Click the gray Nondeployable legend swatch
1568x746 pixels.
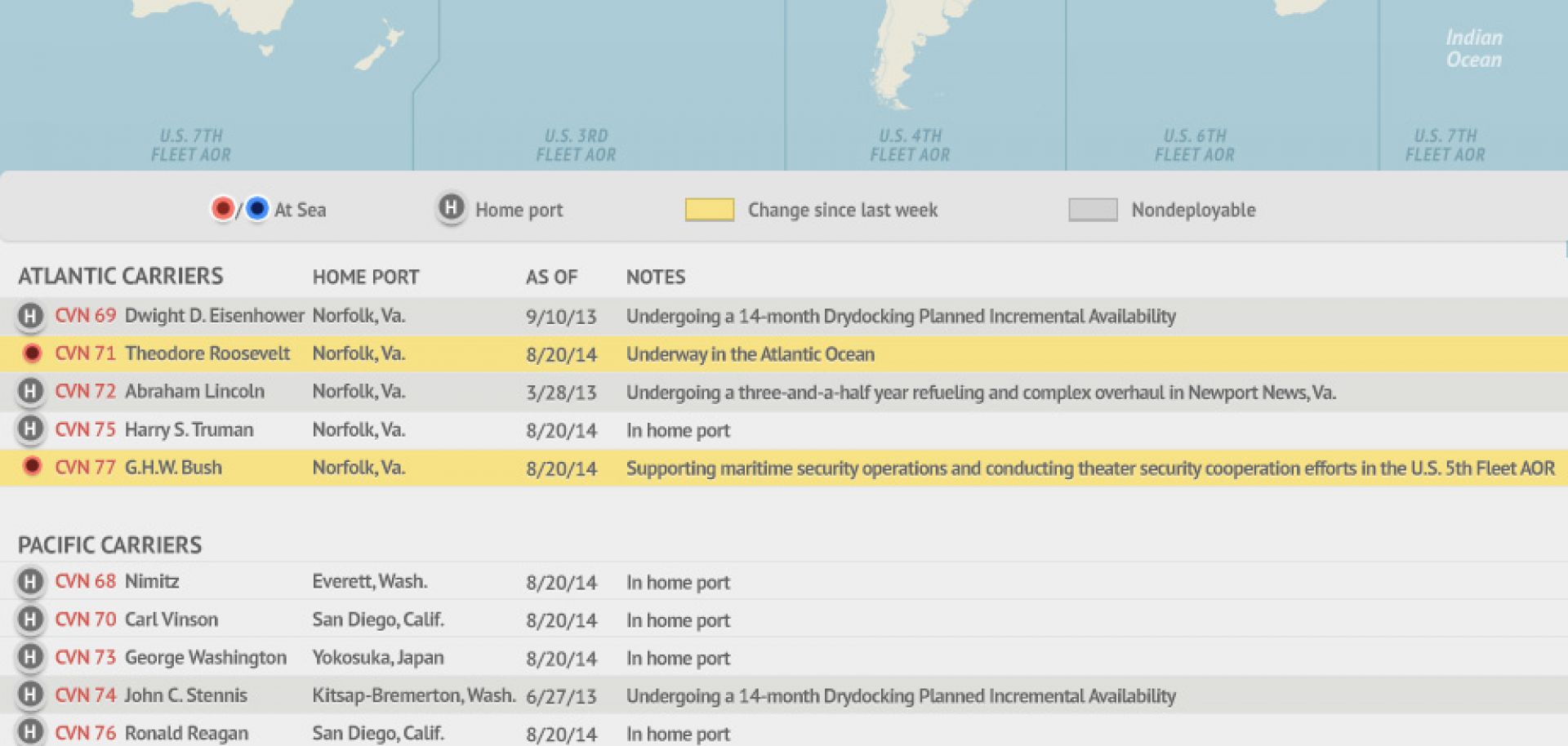point(1093,210)
